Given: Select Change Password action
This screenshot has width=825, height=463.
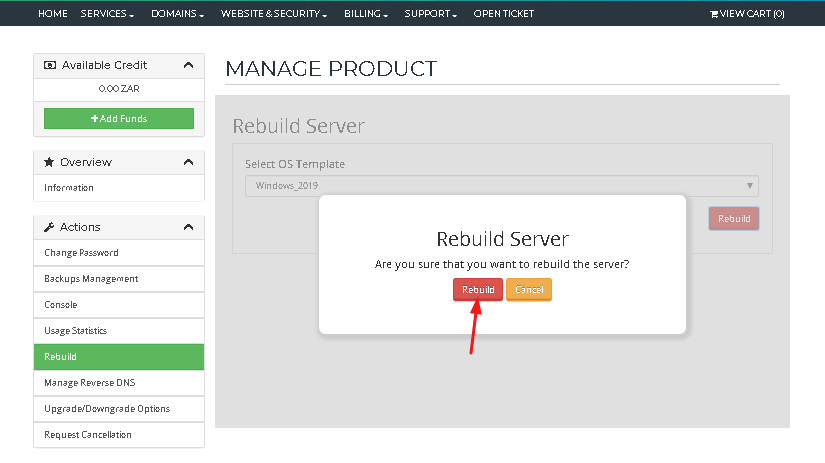Looking at the screenshot, I should 119,253.
